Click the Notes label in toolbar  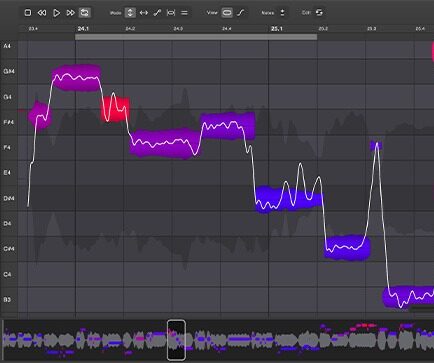click(x=268, y=13)
